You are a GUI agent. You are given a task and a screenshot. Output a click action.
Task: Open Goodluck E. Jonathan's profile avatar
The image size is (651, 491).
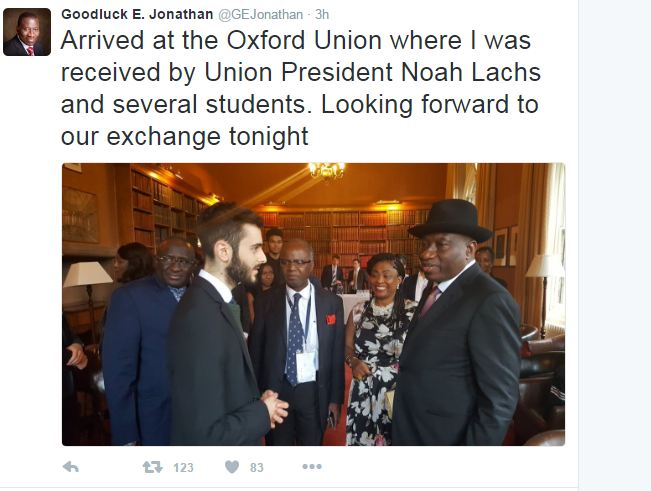click(x=27, y=32)
